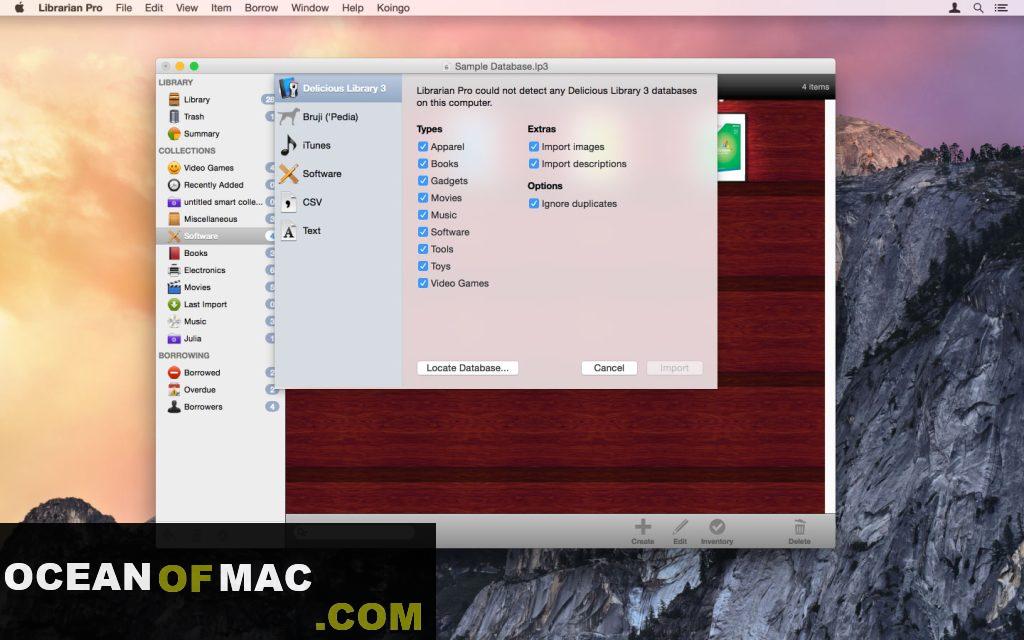
Task: Open the File menu
Action: pyautogui.click(x=123, y=8)
